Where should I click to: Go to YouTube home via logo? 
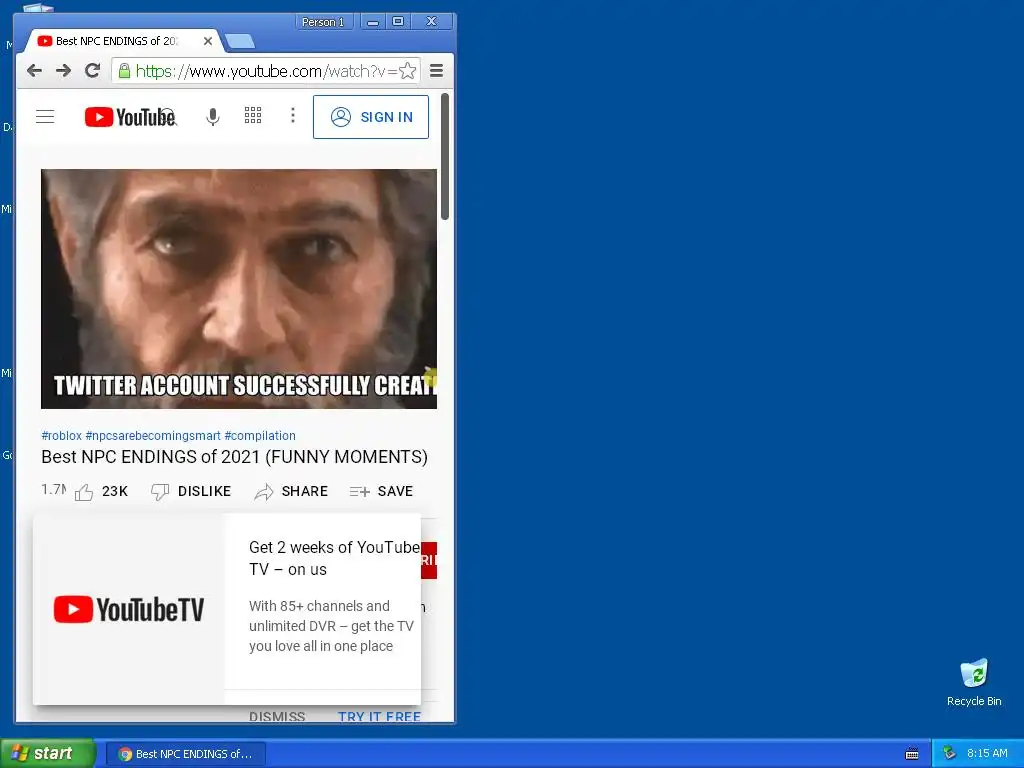(130, 117)
